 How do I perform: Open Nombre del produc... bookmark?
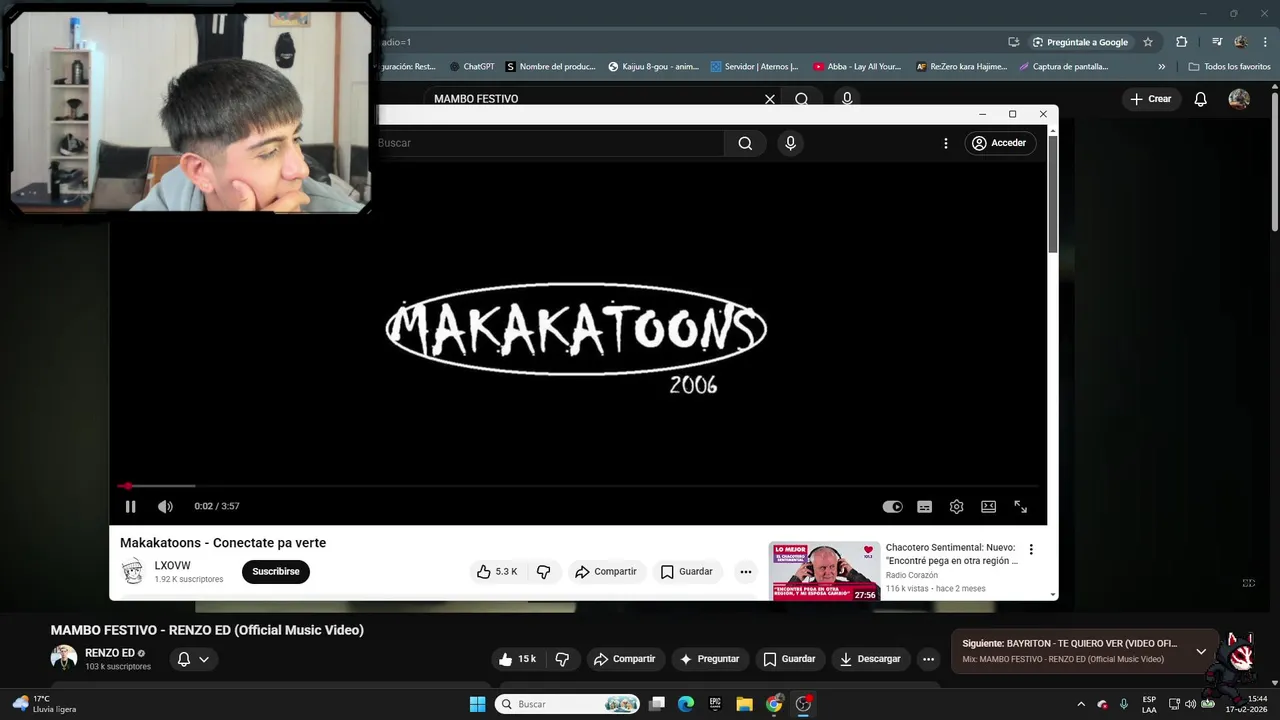click(x=551, y=67)
